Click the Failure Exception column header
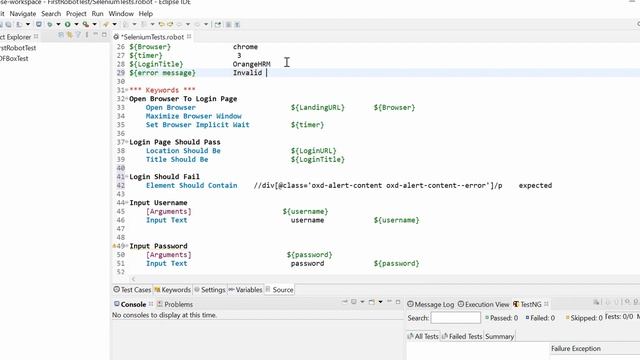 coord(576,349)
